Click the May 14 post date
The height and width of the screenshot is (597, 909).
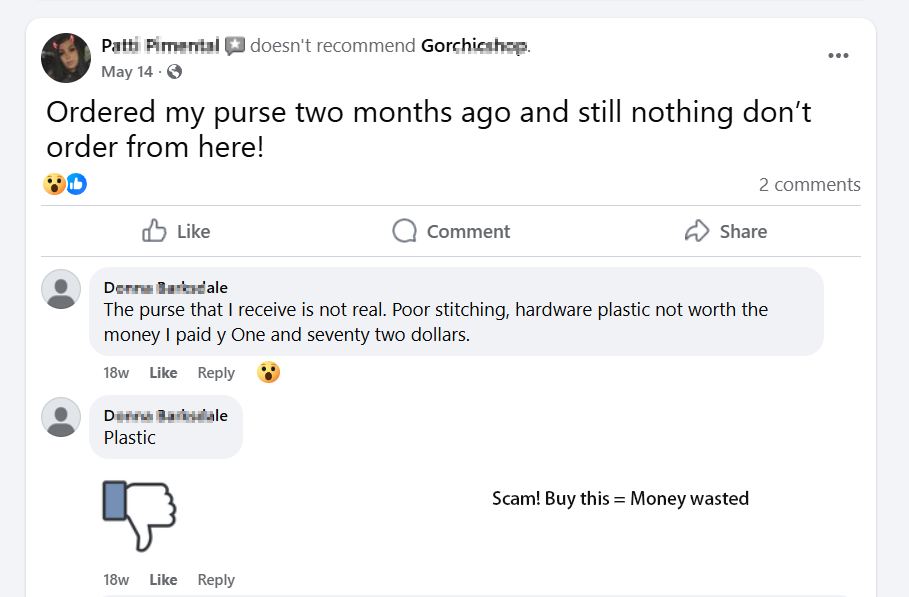[x=127, y=72]
